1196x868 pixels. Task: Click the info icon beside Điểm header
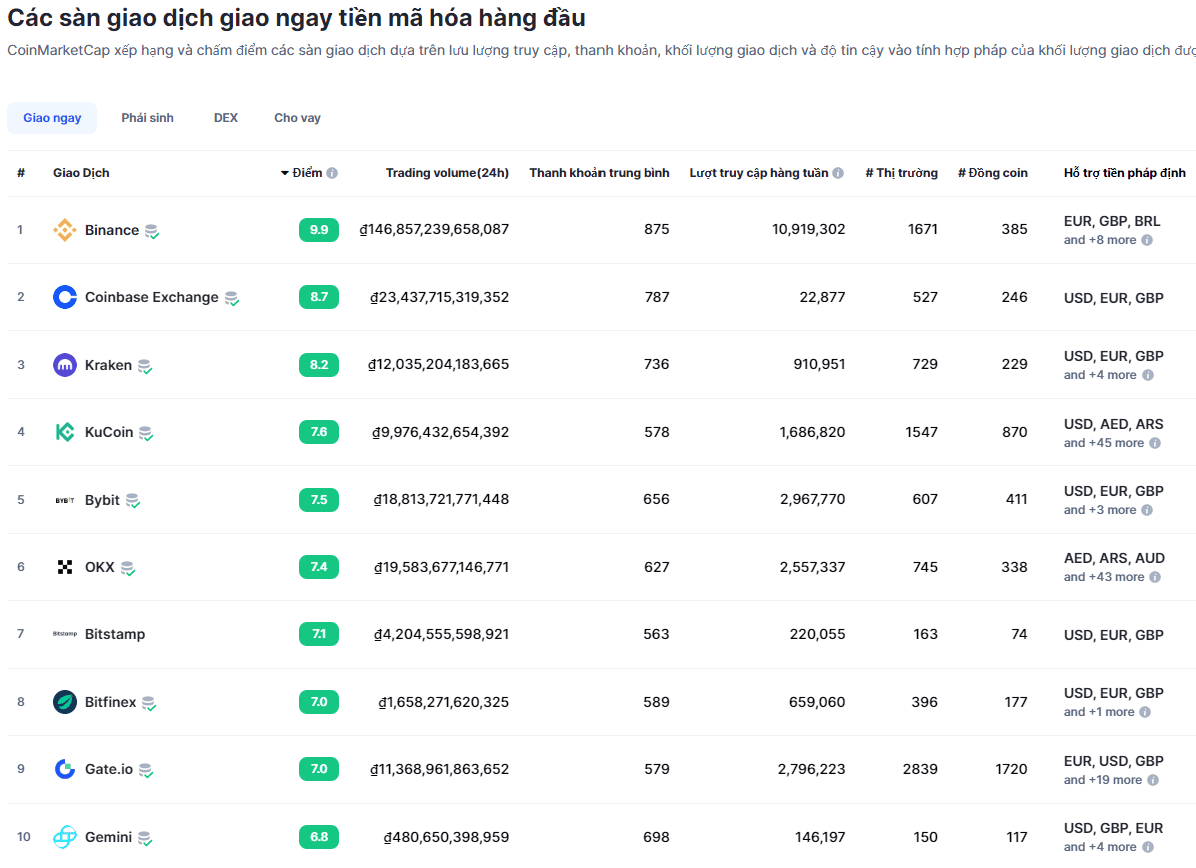pos(332,173)
